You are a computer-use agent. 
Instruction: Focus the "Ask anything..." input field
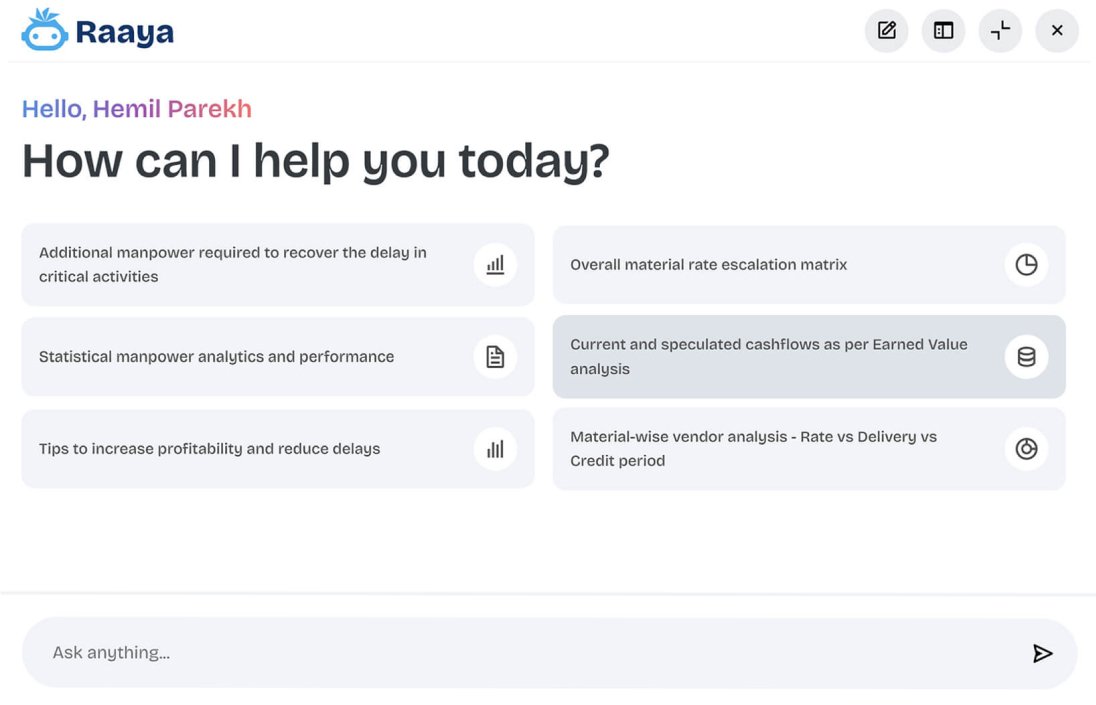point(520,653)
